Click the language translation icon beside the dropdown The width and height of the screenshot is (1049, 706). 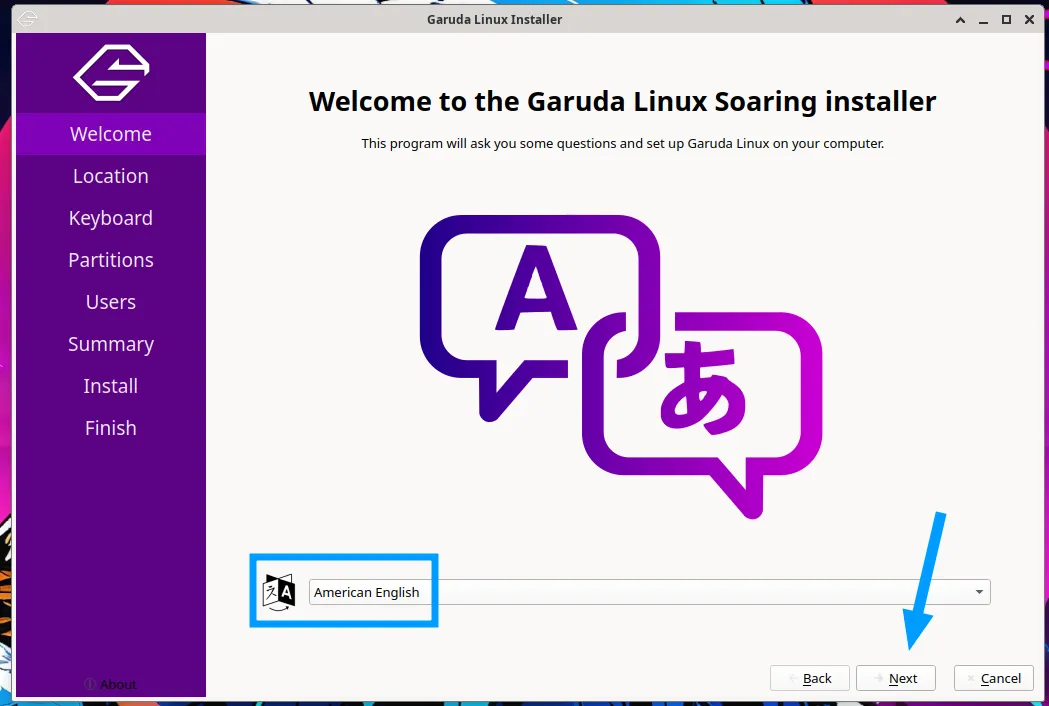coord(278,592)
